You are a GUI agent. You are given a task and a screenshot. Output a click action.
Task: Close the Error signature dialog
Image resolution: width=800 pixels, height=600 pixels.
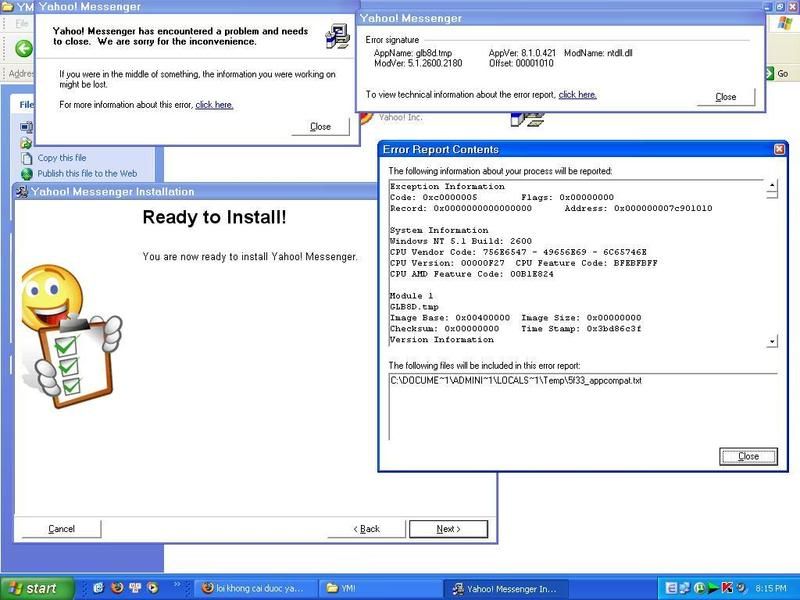click(726, 96)
